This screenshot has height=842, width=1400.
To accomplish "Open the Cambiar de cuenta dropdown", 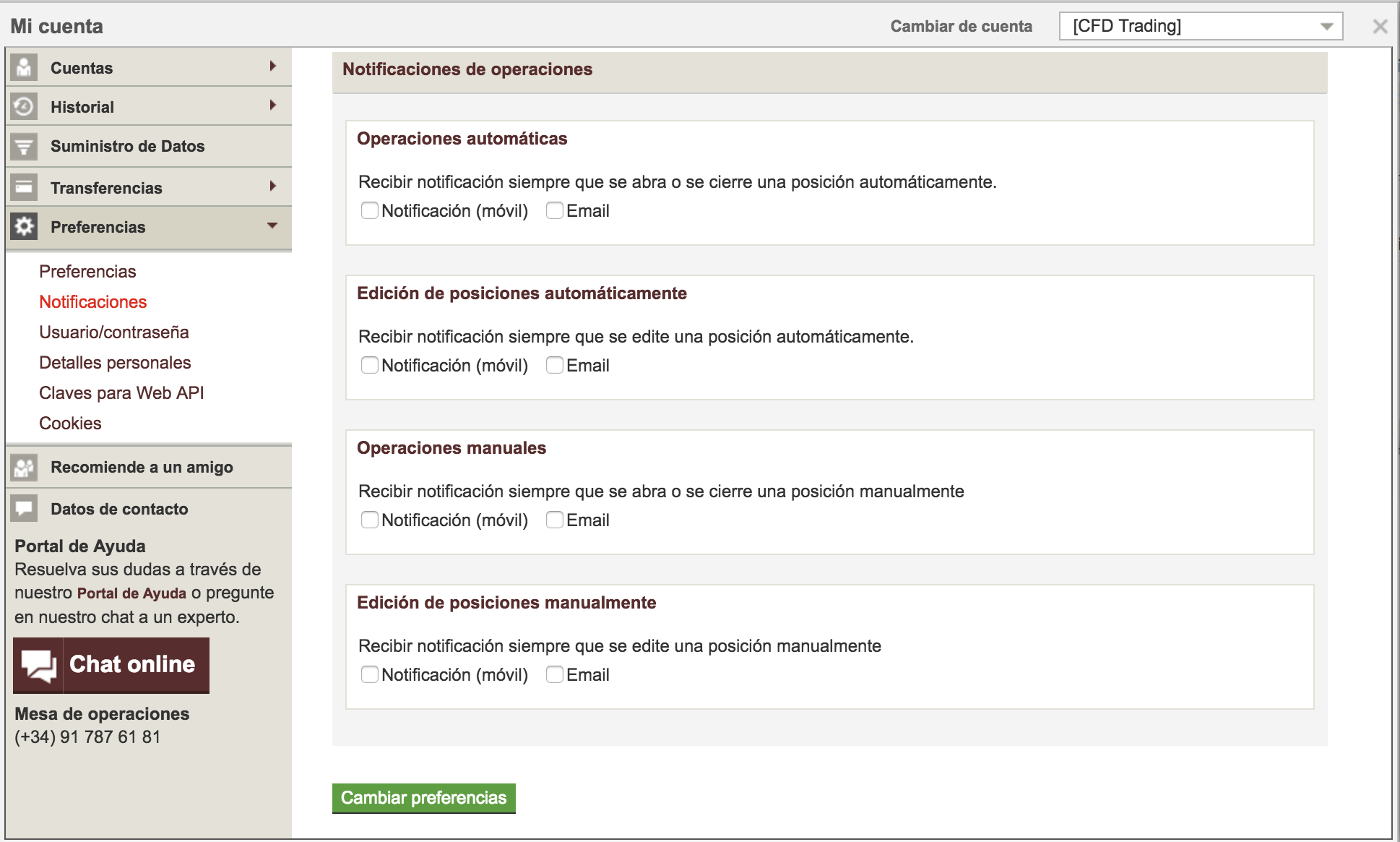I will [1200, 26].
